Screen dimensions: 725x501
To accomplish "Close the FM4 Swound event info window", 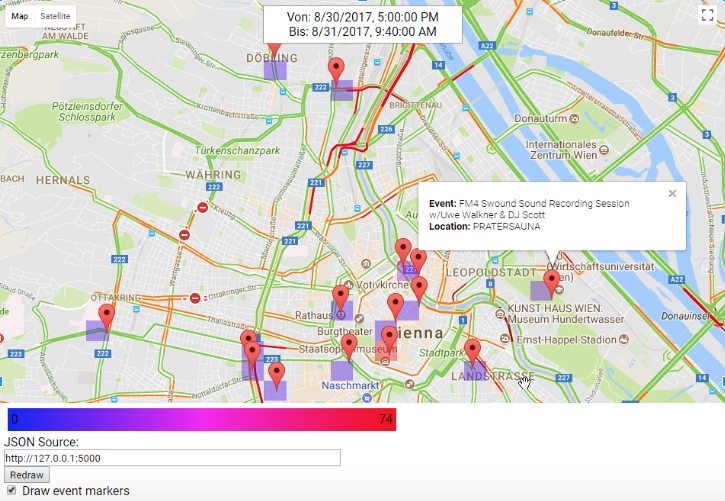I will pos(672,194).
